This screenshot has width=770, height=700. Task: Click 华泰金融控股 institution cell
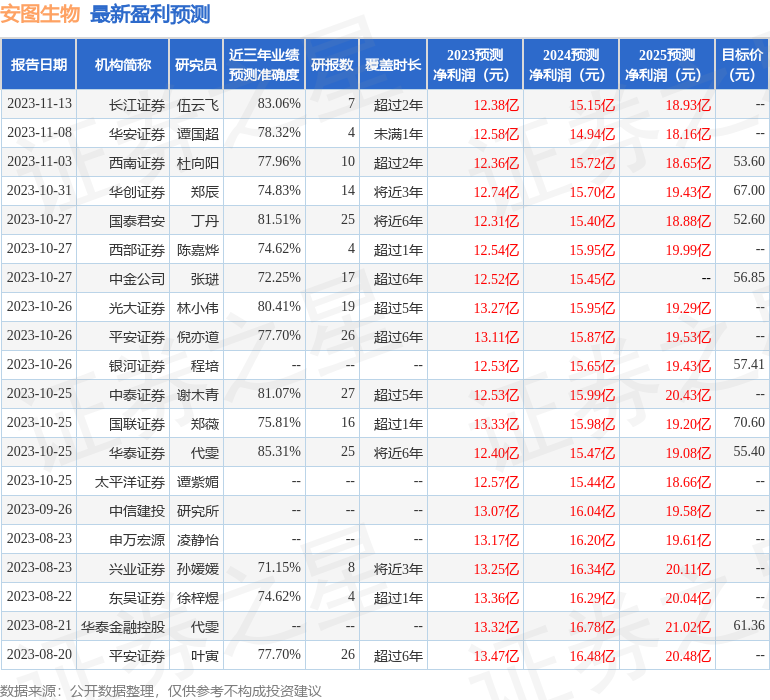123,626
